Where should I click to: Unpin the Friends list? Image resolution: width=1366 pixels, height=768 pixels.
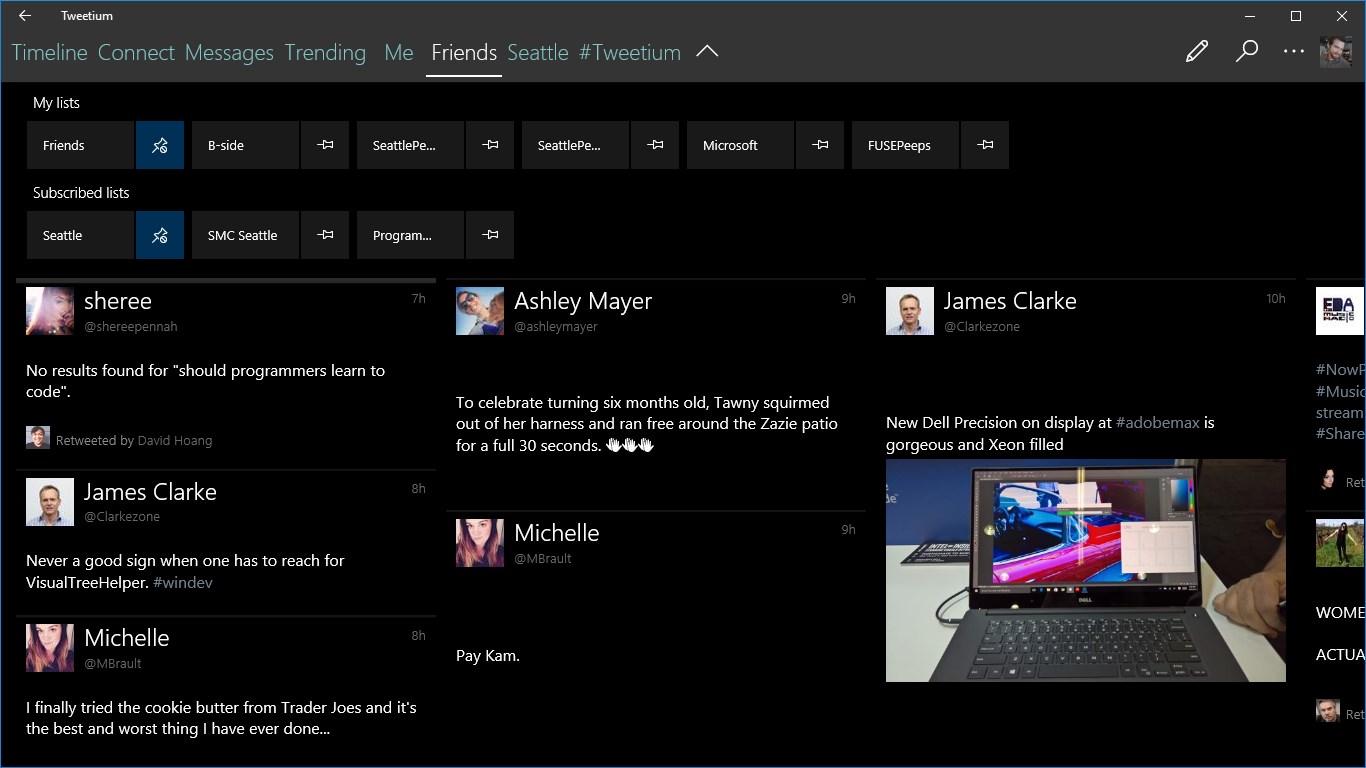(x=160, y=145)
